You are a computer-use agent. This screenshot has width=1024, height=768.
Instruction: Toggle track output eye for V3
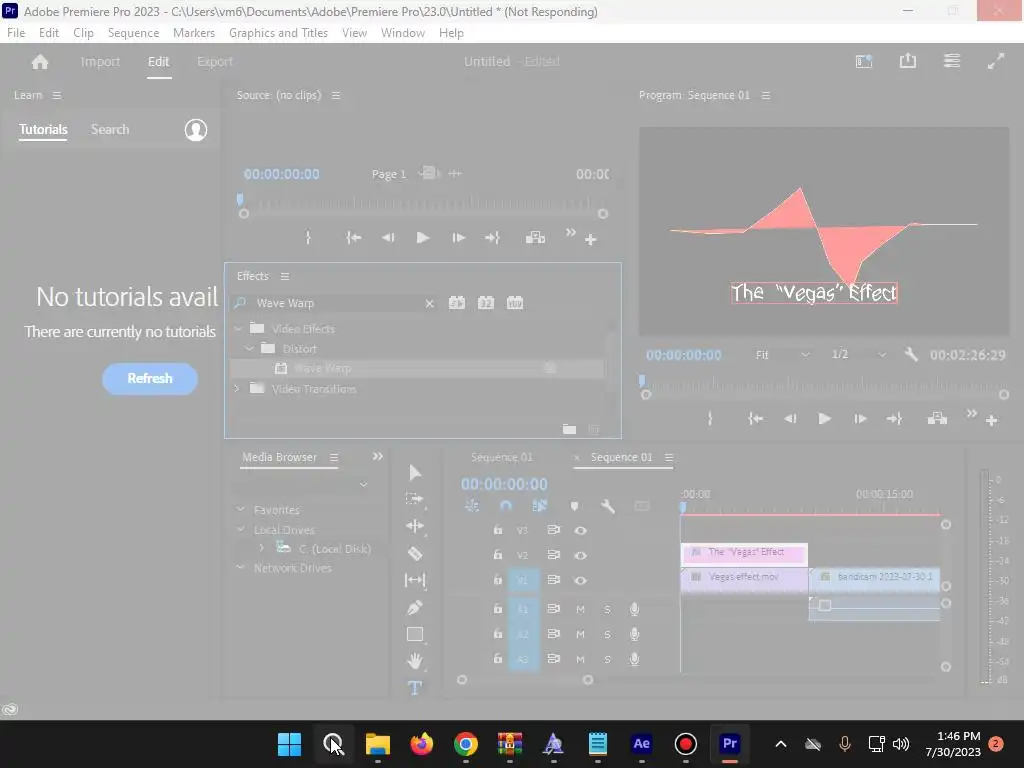[580, 530]
